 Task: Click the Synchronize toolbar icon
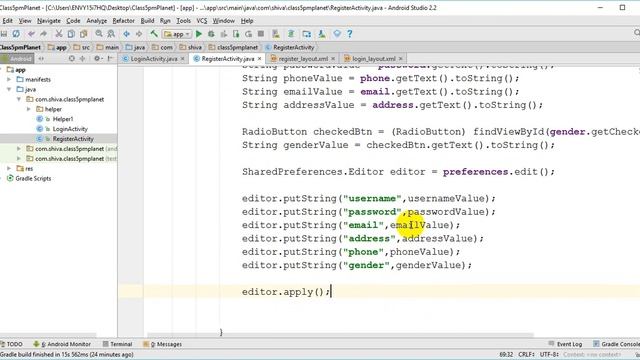[x=16, y=34]
